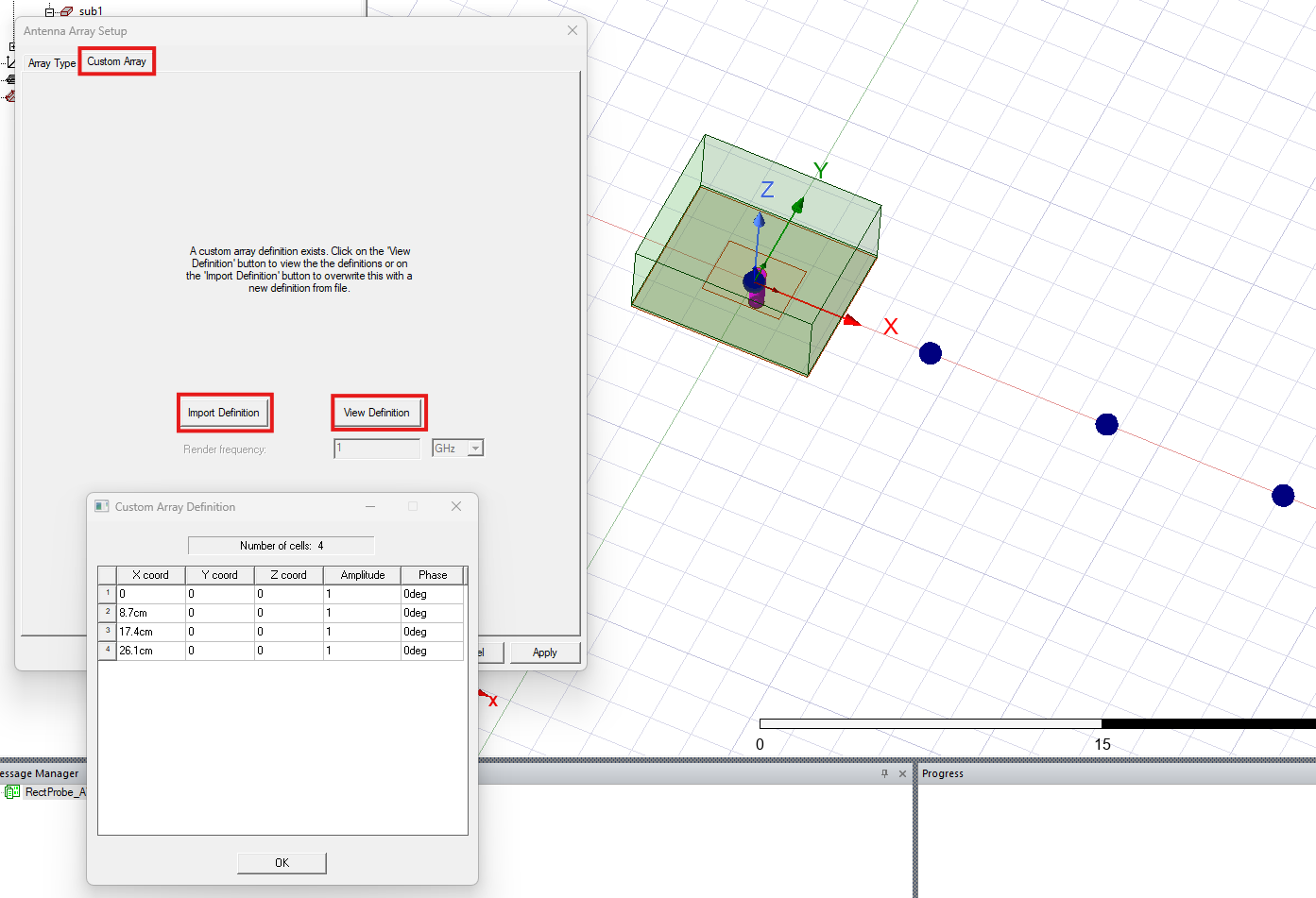Unpin the Message Manager panel

(882, 773)
